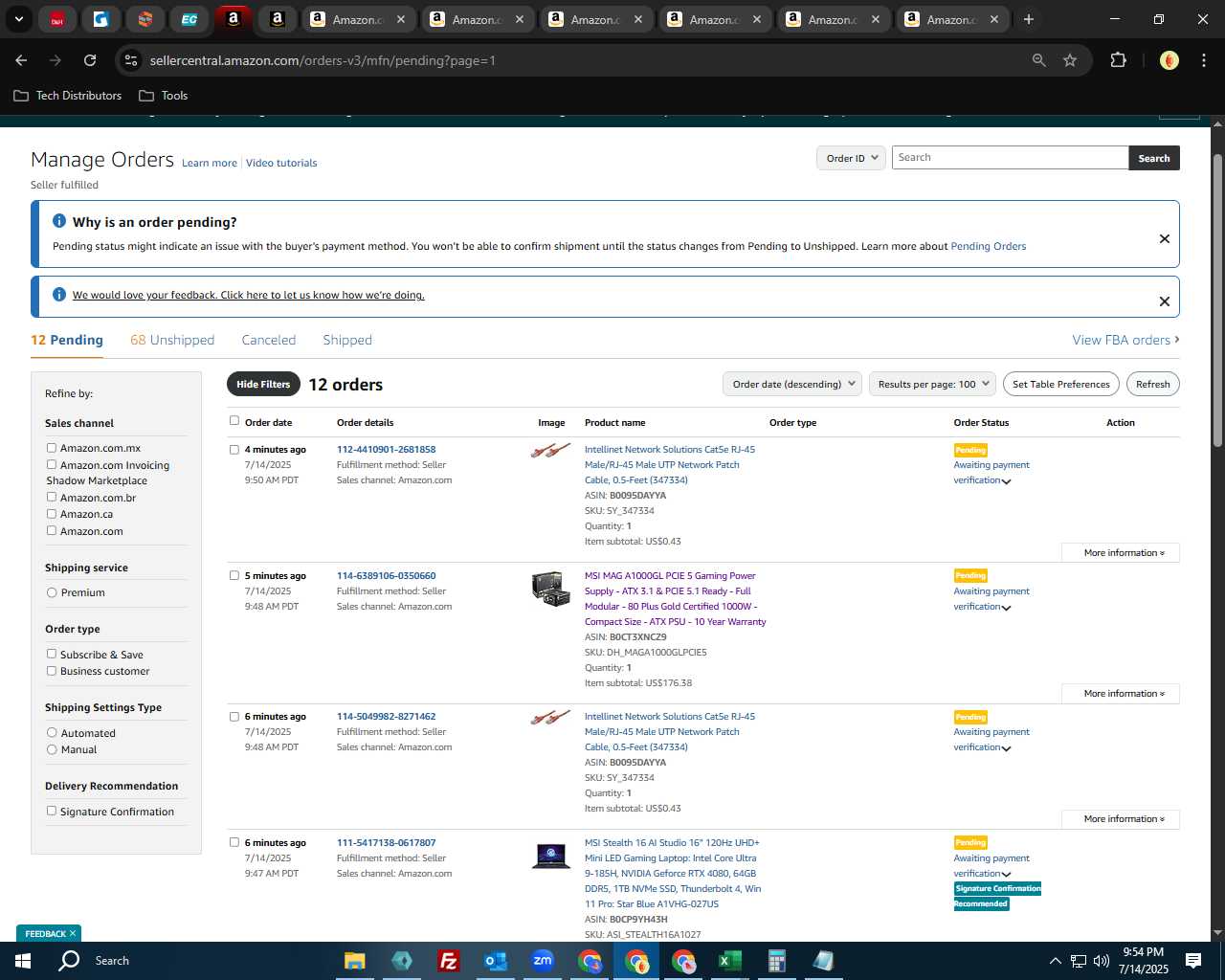This screenshot has height=980, width=1225.
Task: Open the Tech Distributors bookmark folder
Action: click(x=68, y=96)
